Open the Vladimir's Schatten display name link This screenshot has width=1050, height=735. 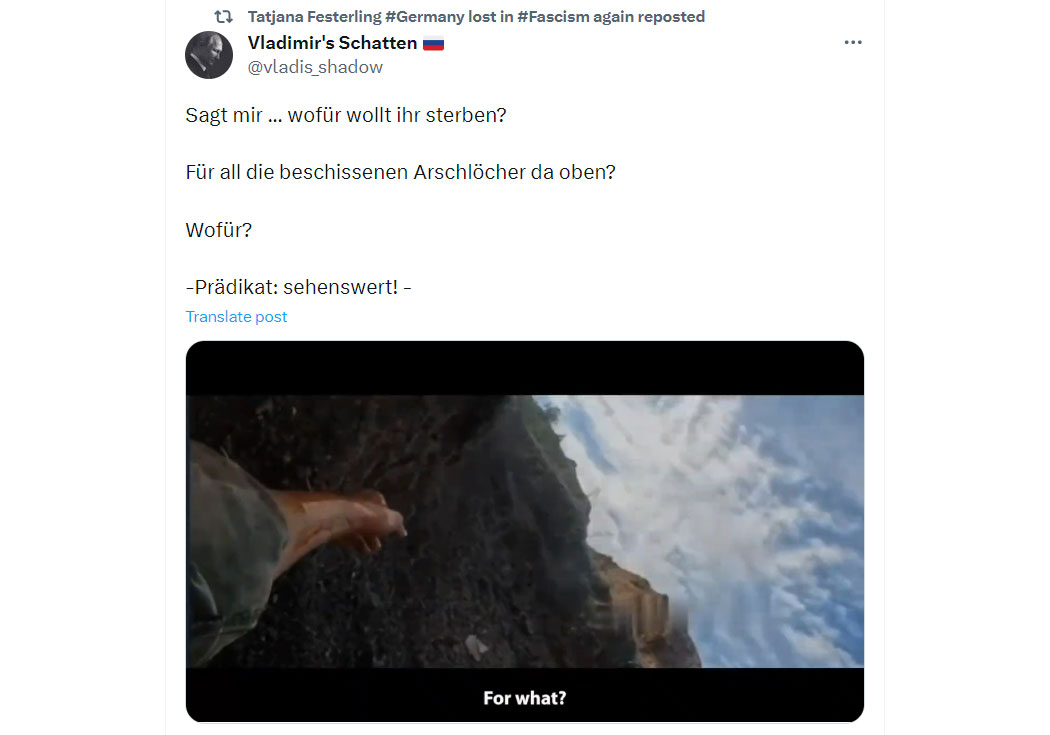332,43
